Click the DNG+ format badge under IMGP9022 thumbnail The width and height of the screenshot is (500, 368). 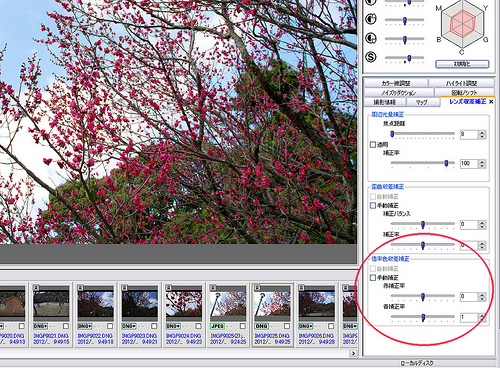click(85, 326)
